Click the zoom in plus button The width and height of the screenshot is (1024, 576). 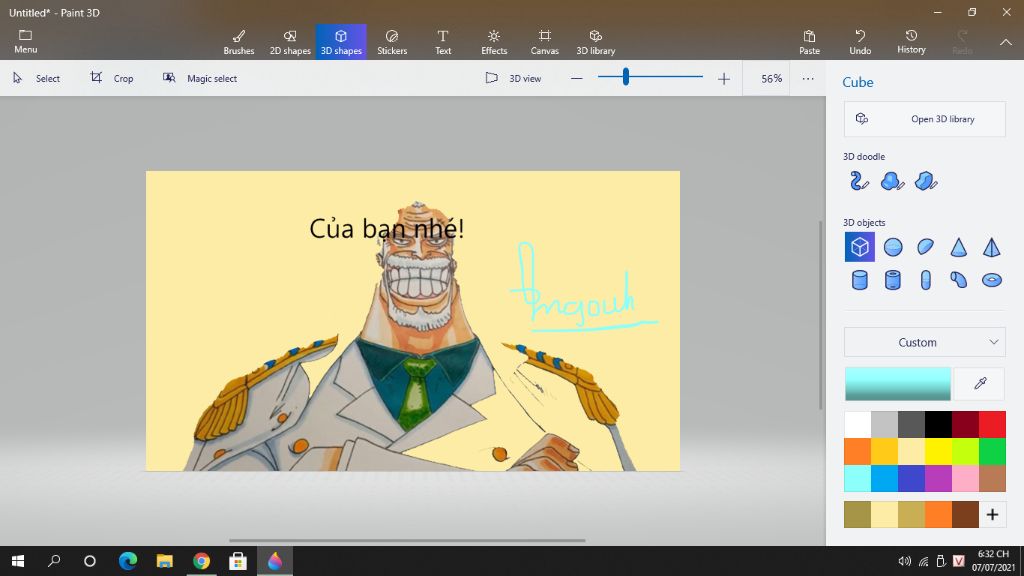click(x=724, y=78)
